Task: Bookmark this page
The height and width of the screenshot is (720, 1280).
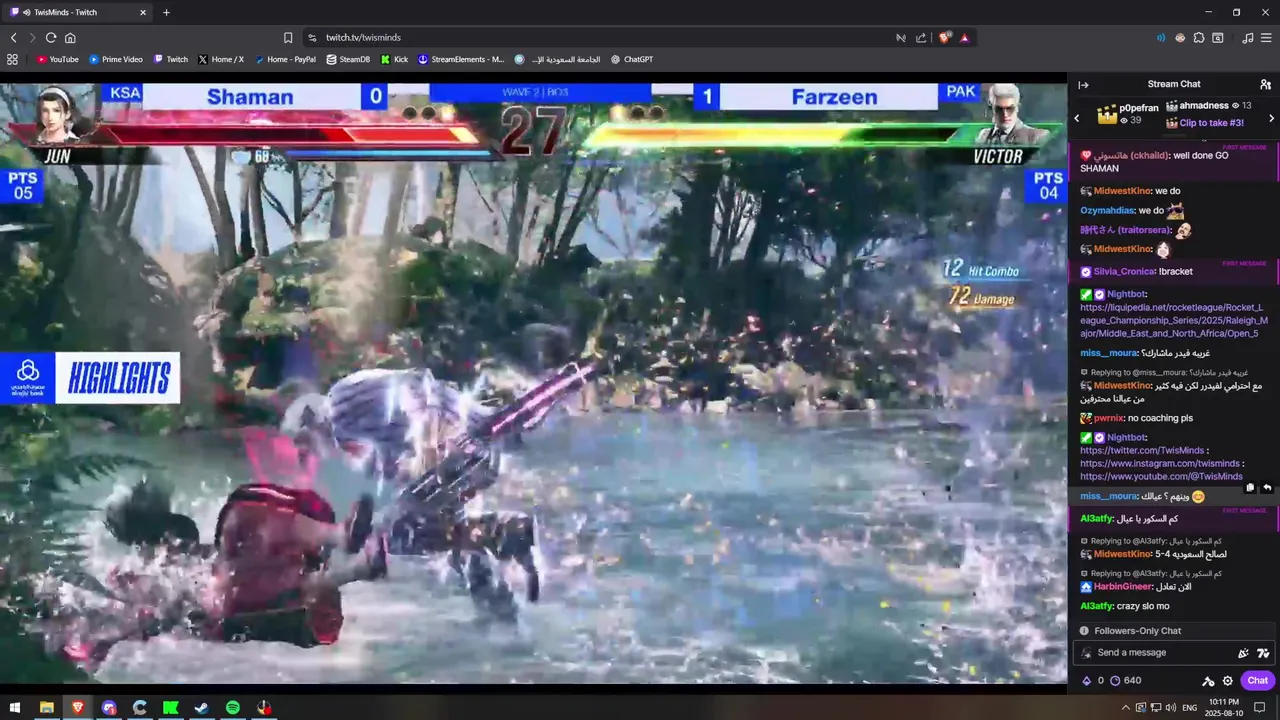Action: pos(288,38)
